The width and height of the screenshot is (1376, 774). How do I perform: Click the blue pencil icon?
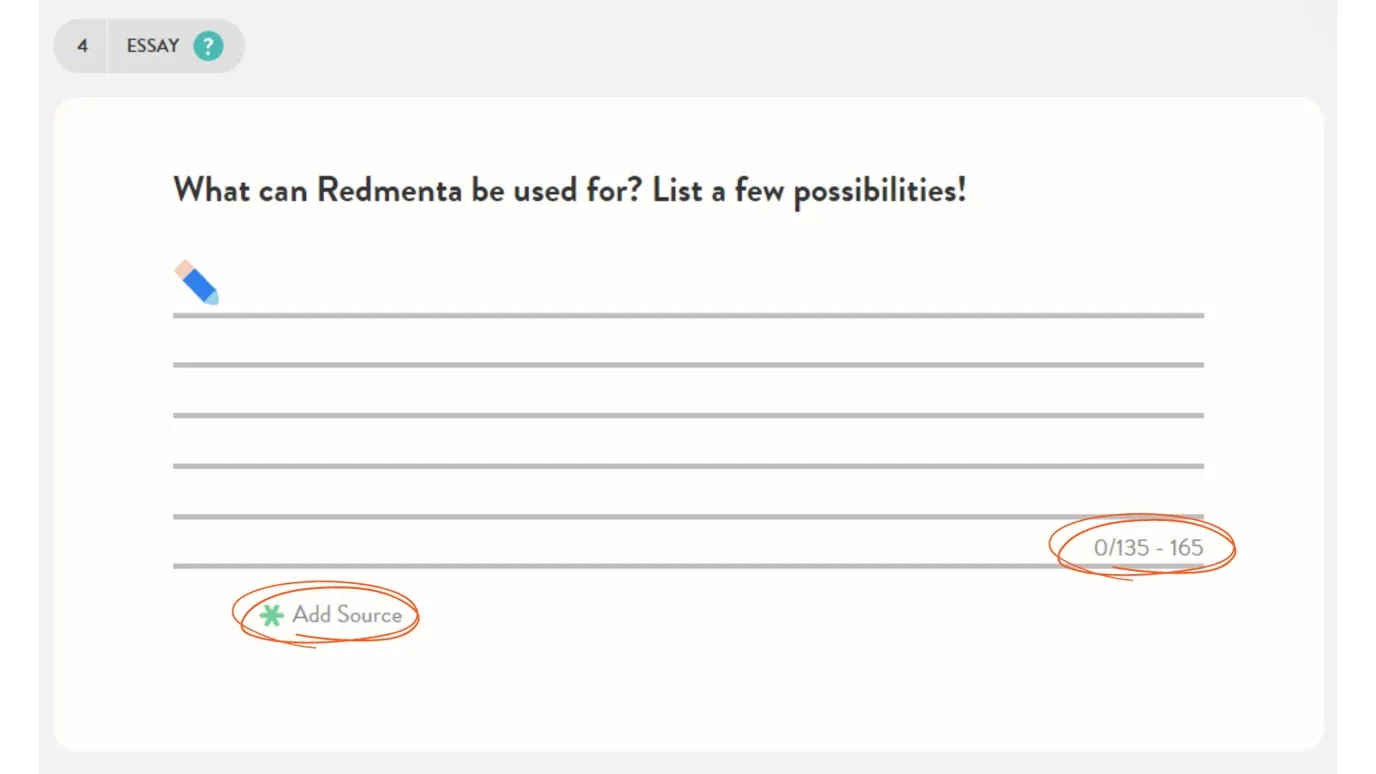tap(196, 282)
